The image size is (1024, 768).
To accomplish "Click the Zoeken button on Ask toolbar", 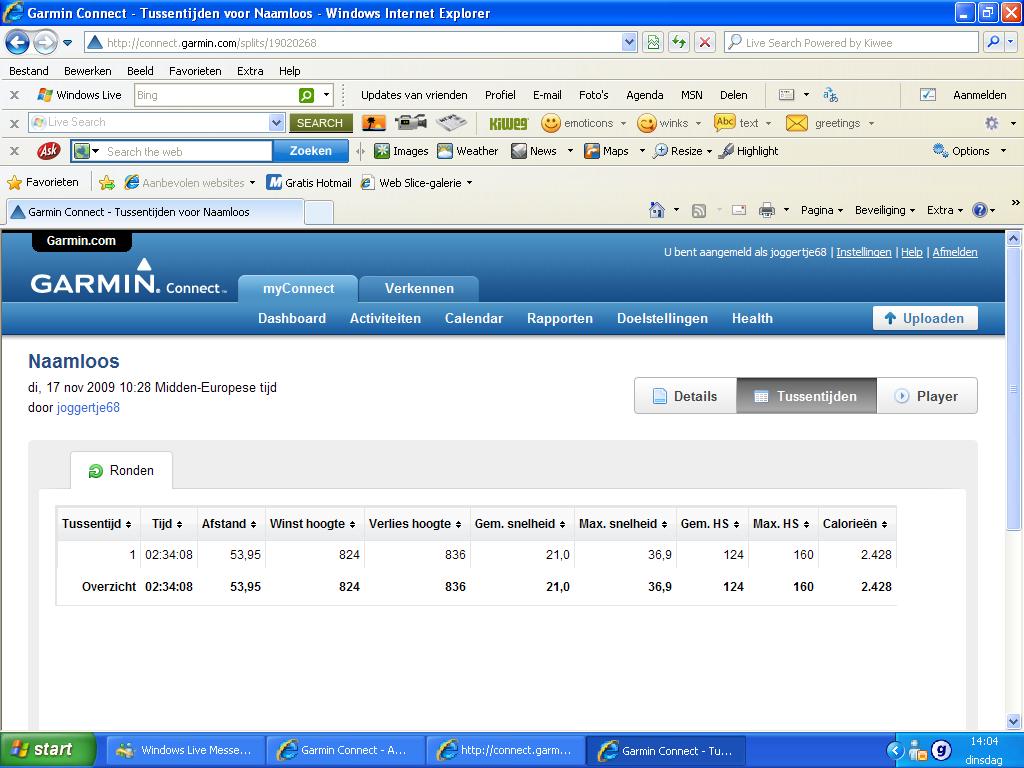I will pos(311,151).
